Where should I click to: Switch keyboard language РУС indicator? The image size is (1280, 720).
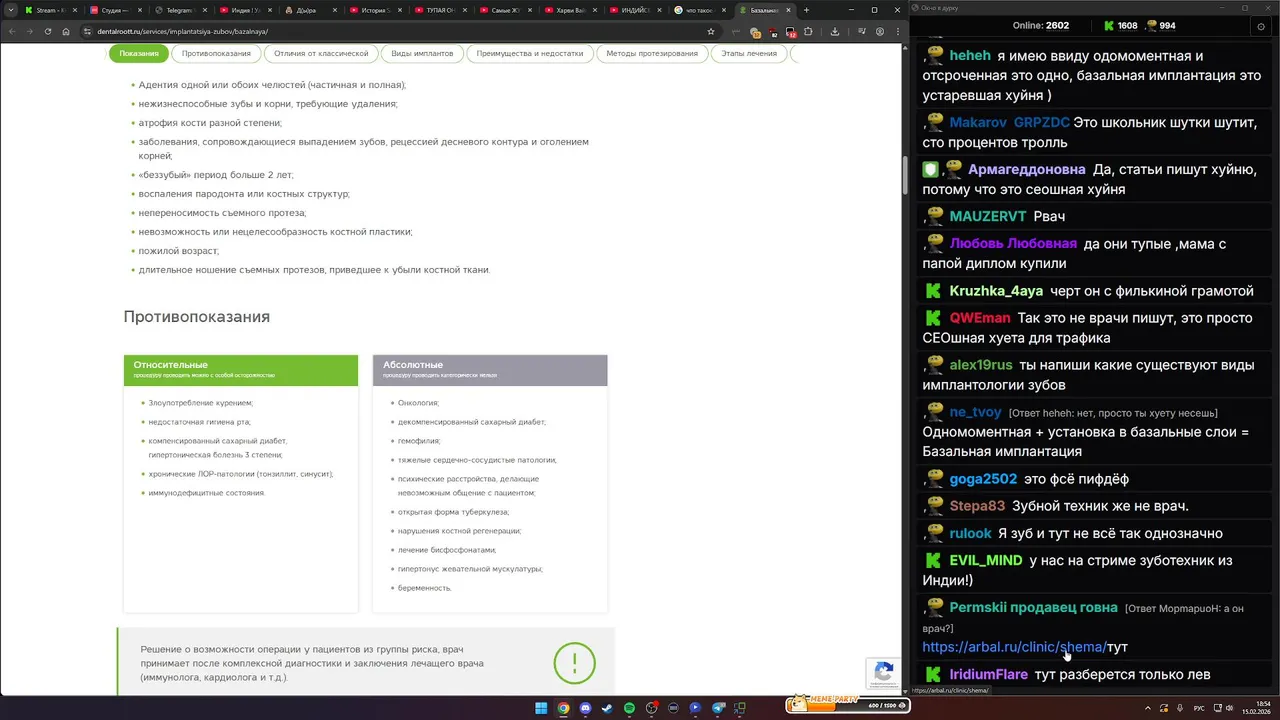(x=1199, y=708)
